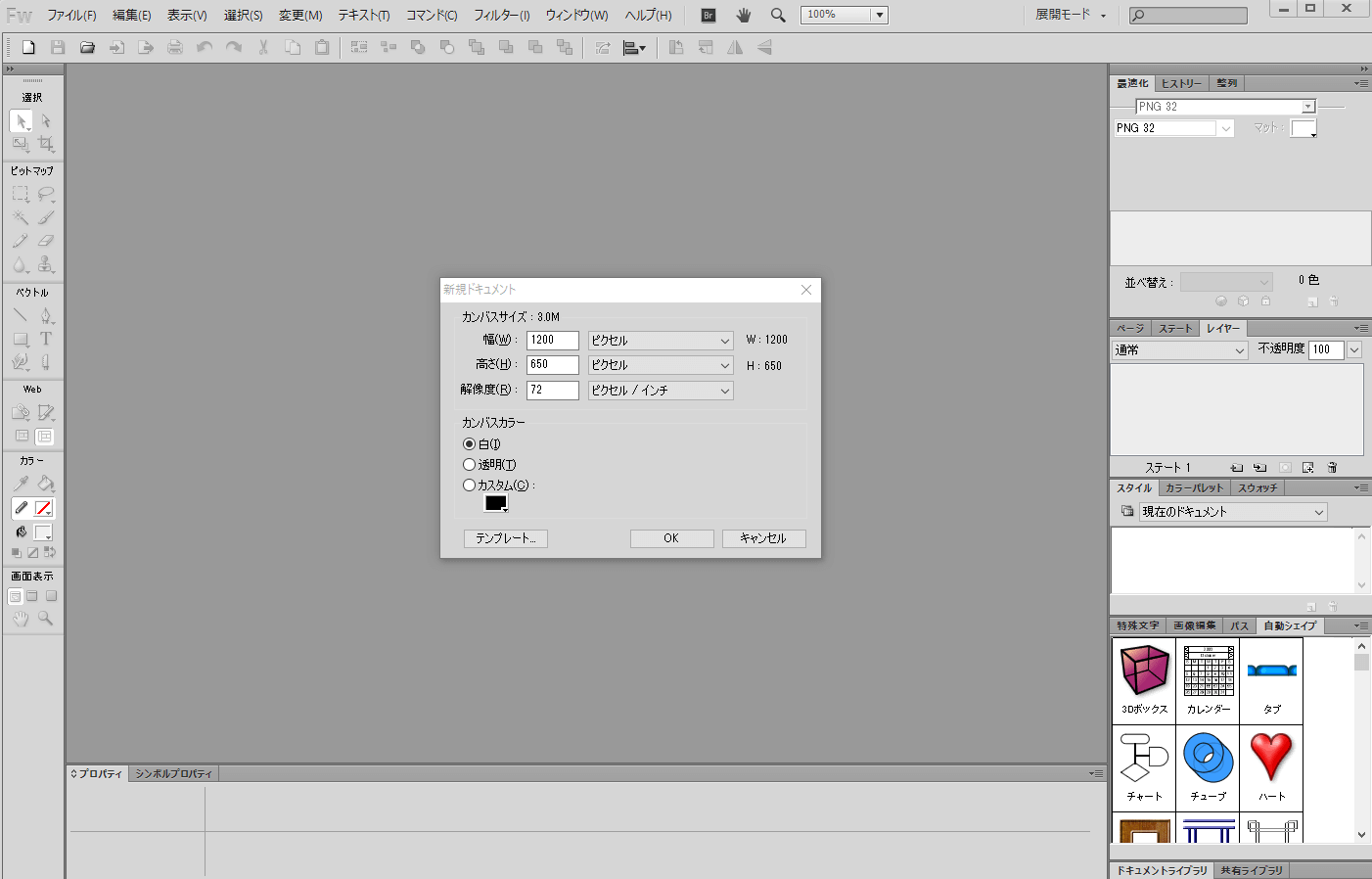Select the Marquee tool
The width and height of the screenshot is (1372, 879).
21,194
